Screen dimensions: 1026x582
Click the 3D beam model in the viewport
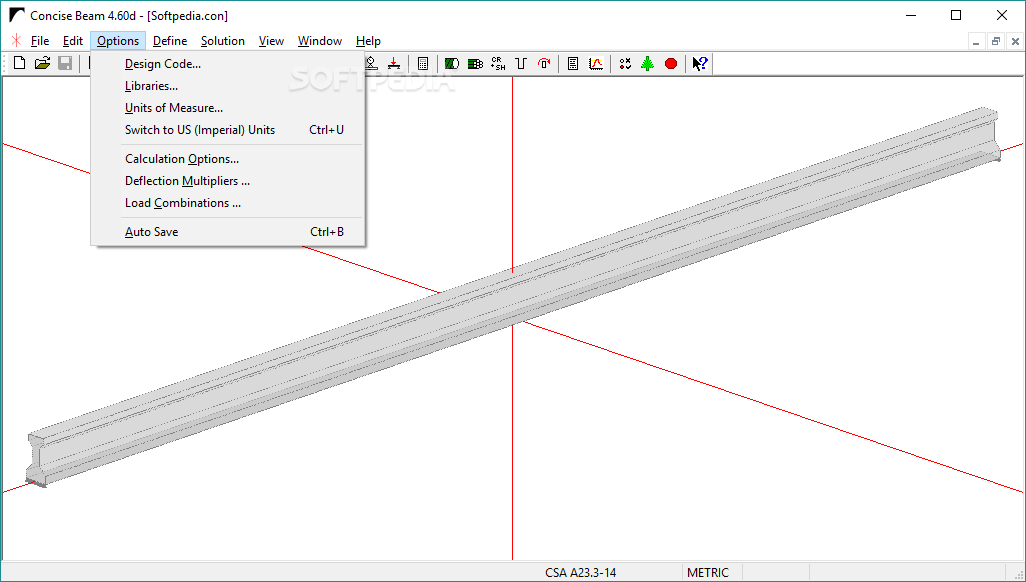pos(513,298)
